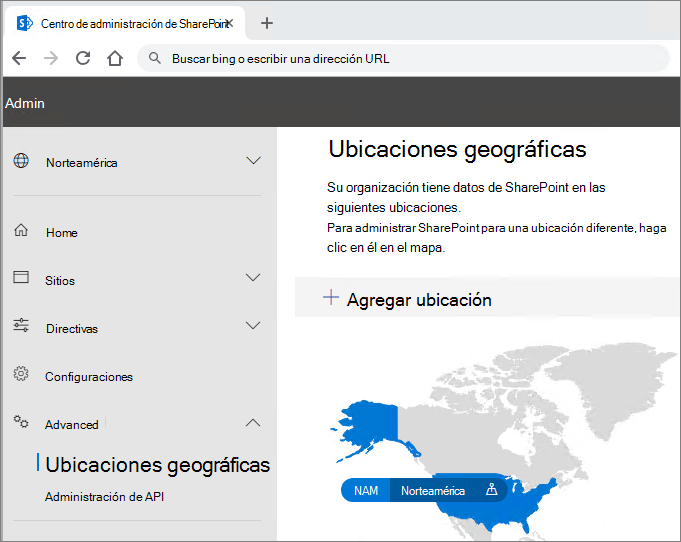This screenshot has width=681, height=542.
Task: Focus the address bar URL field
Action: click(404, 58)
